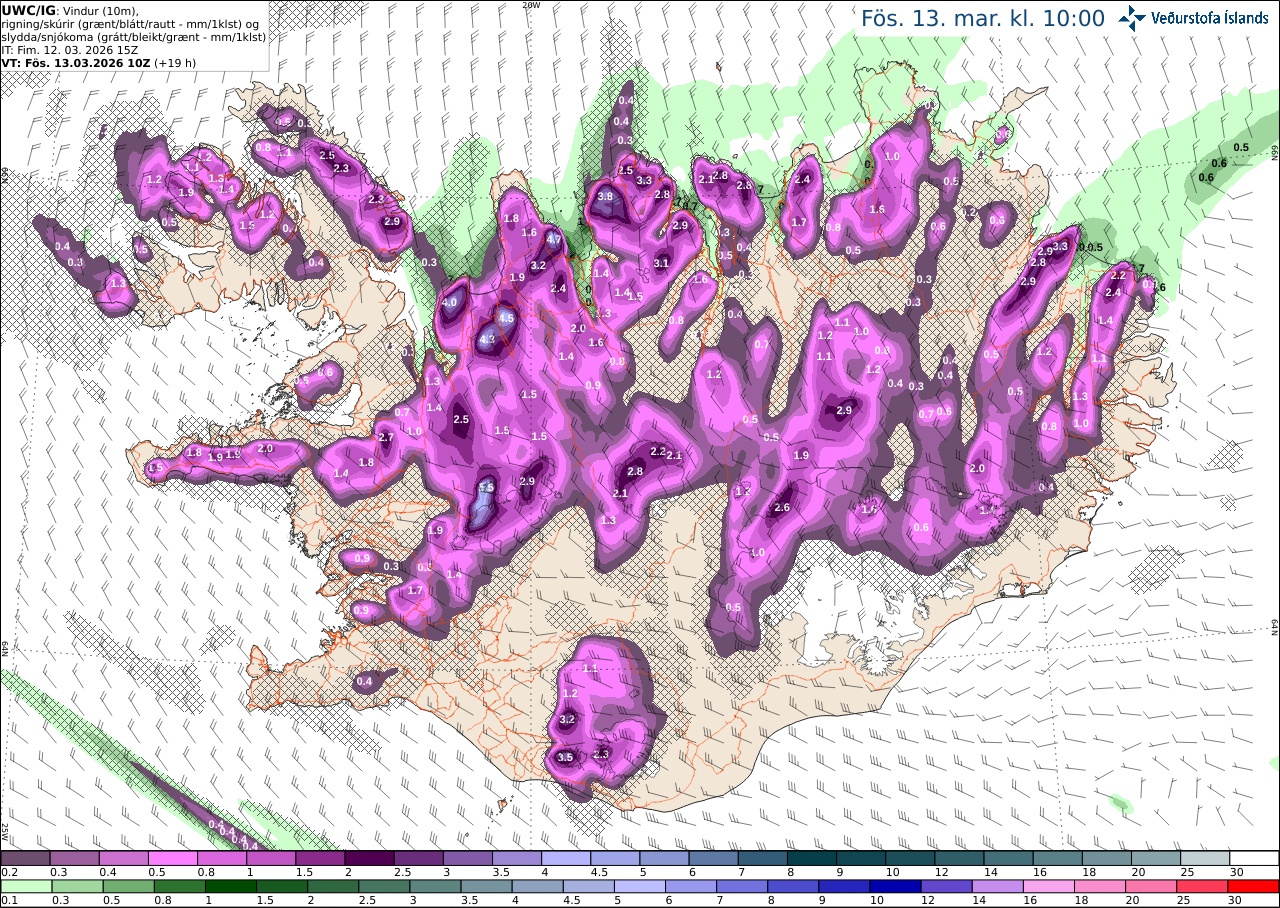The height and width of the screenshot is (908, 1280).
Task: Select snow legend swatch starting at 4.5
Action: 614,858
